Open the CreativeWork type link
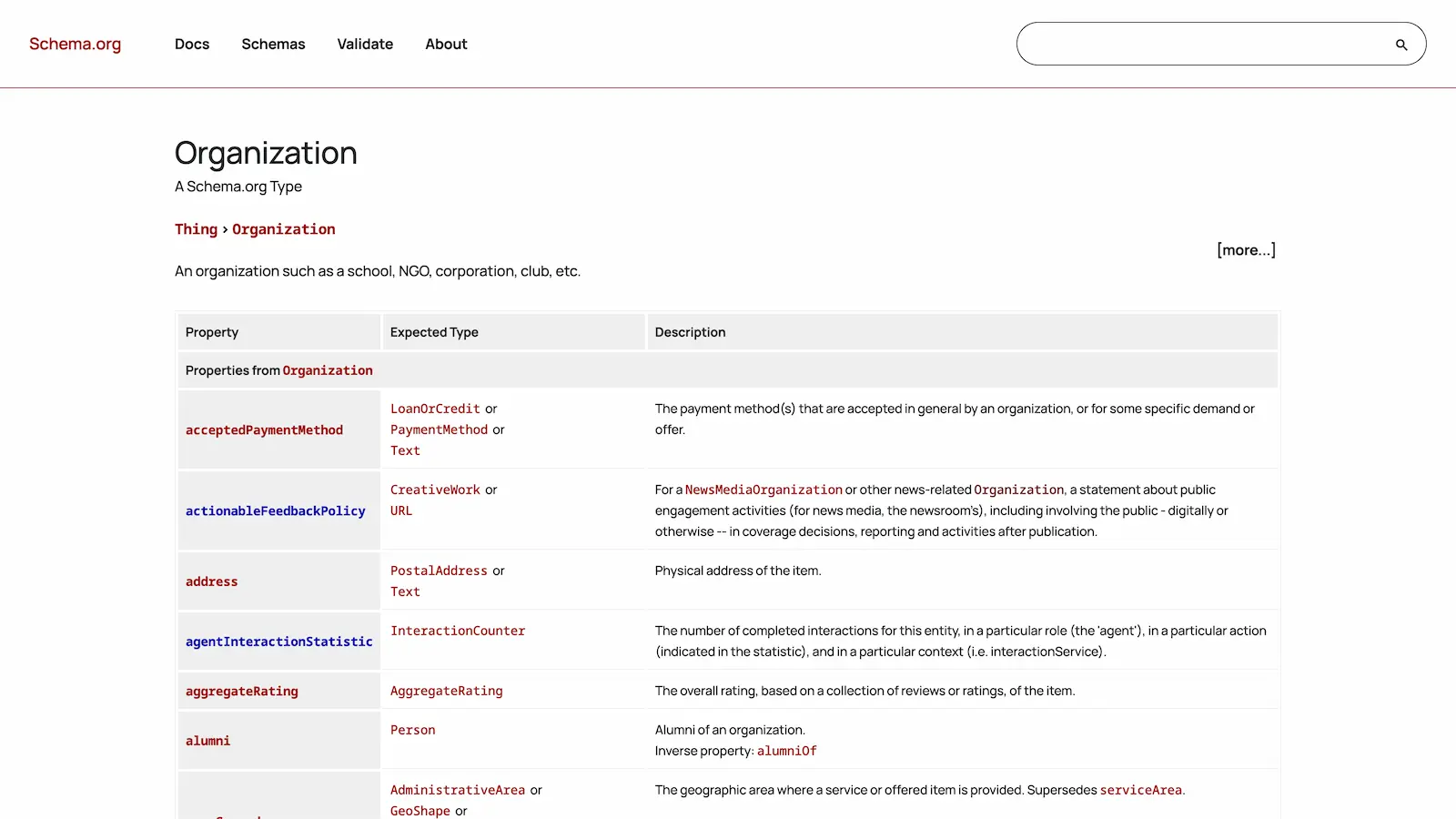 (435, 490)
